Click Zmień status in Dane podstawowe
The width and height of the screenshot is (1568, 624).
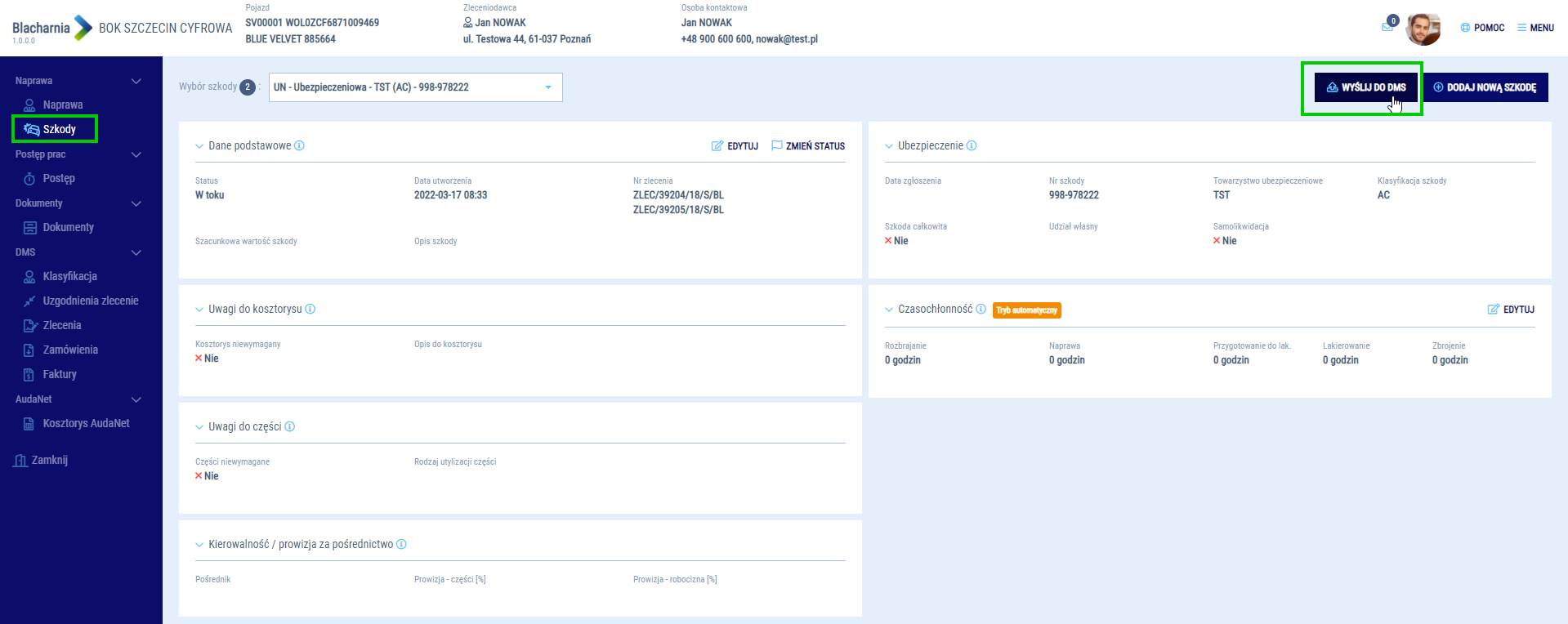(x=807, y=146)
